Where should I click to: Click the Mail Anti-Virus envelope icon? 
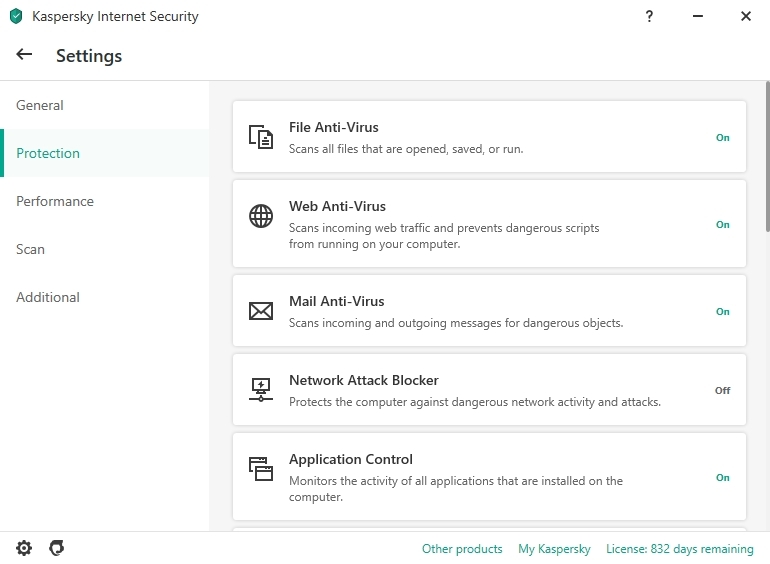[261, 311]
